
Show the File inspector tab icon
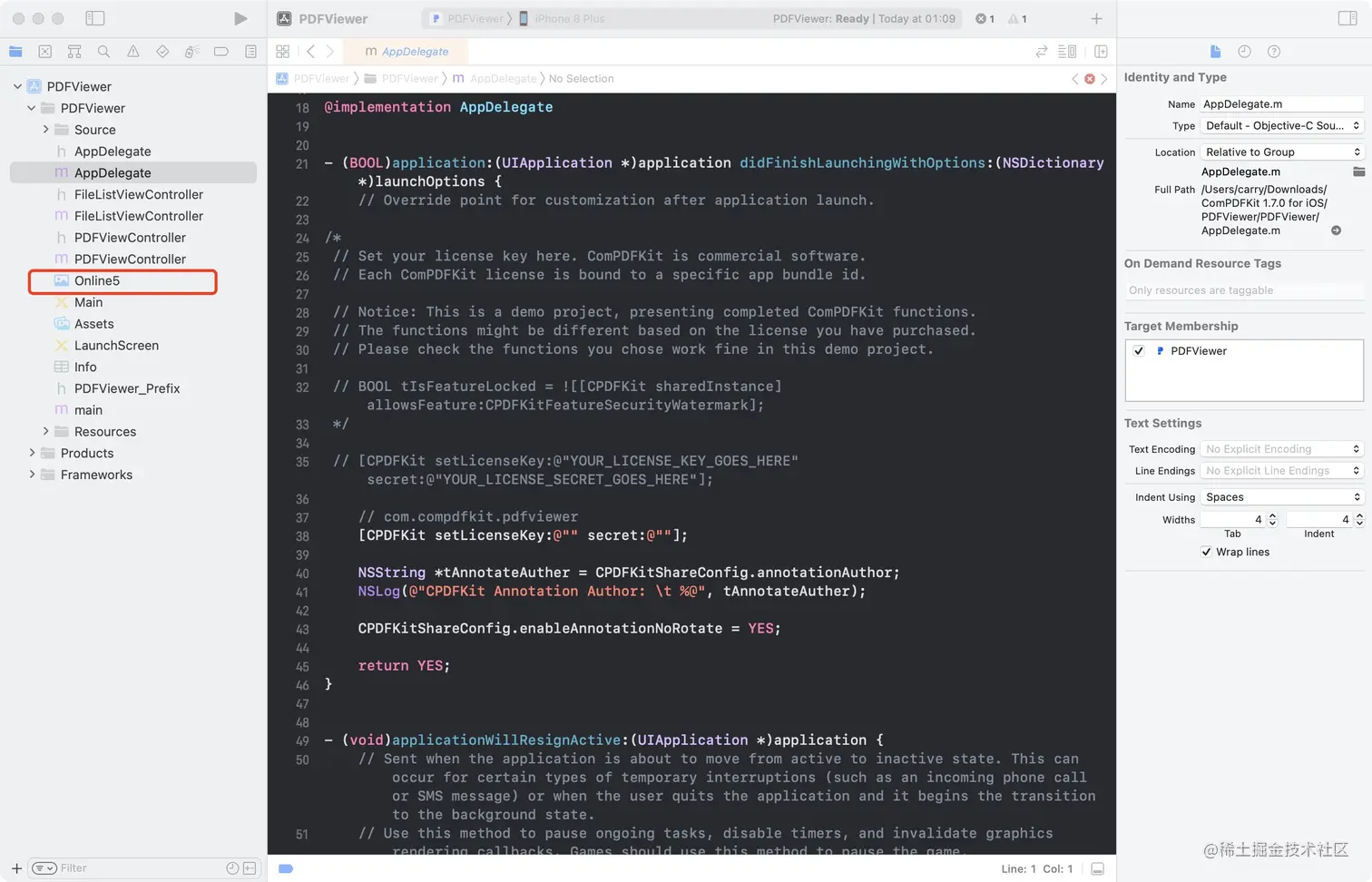tap(1215, 52)
